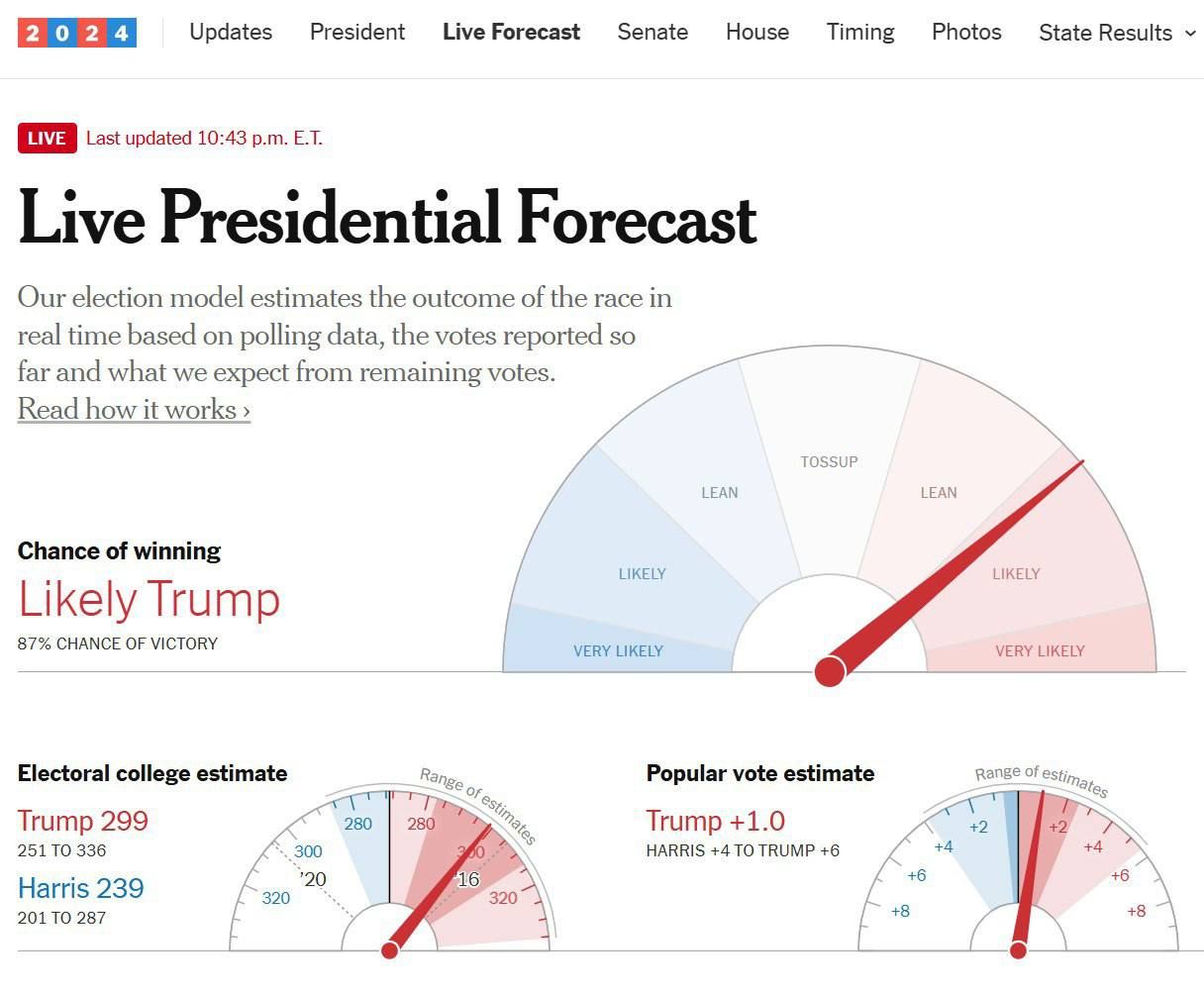Image resolution: width=1204 pixels, height=990 pixels.
Task: Open the Photos tab
Action: click(966, 32)
